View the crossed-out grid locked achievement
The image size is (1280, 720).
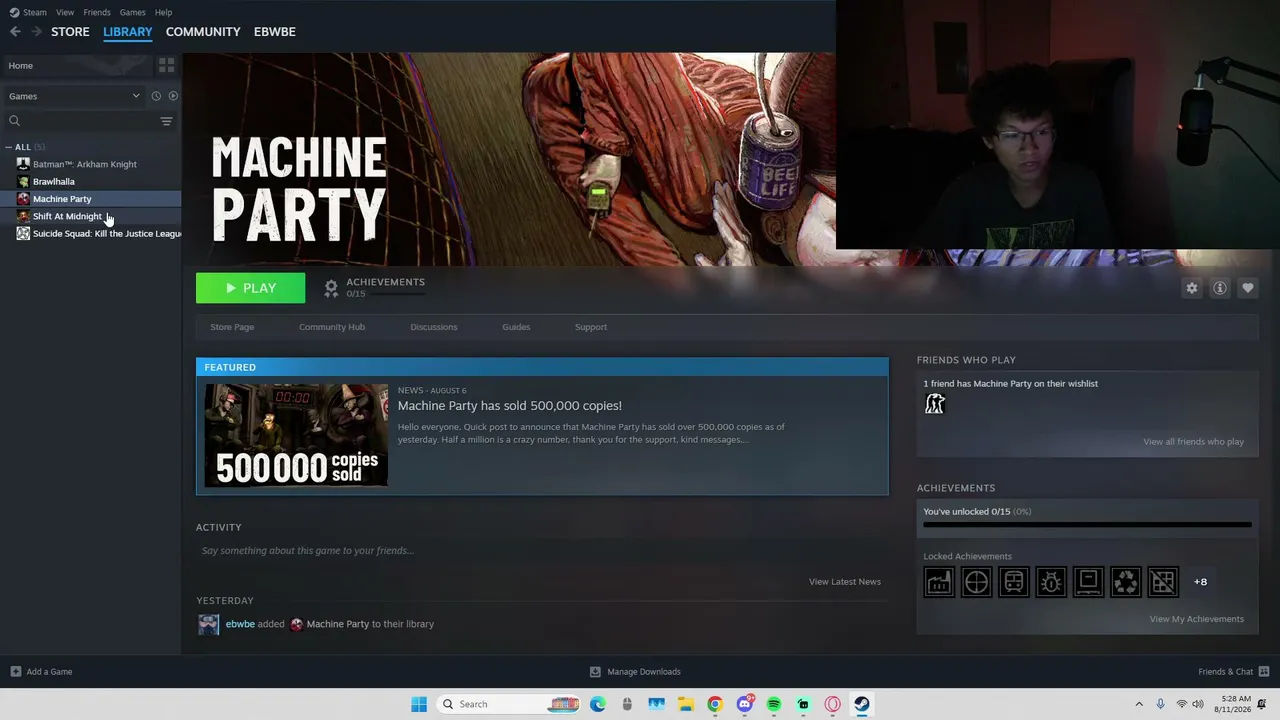[x=1163, y=581]
